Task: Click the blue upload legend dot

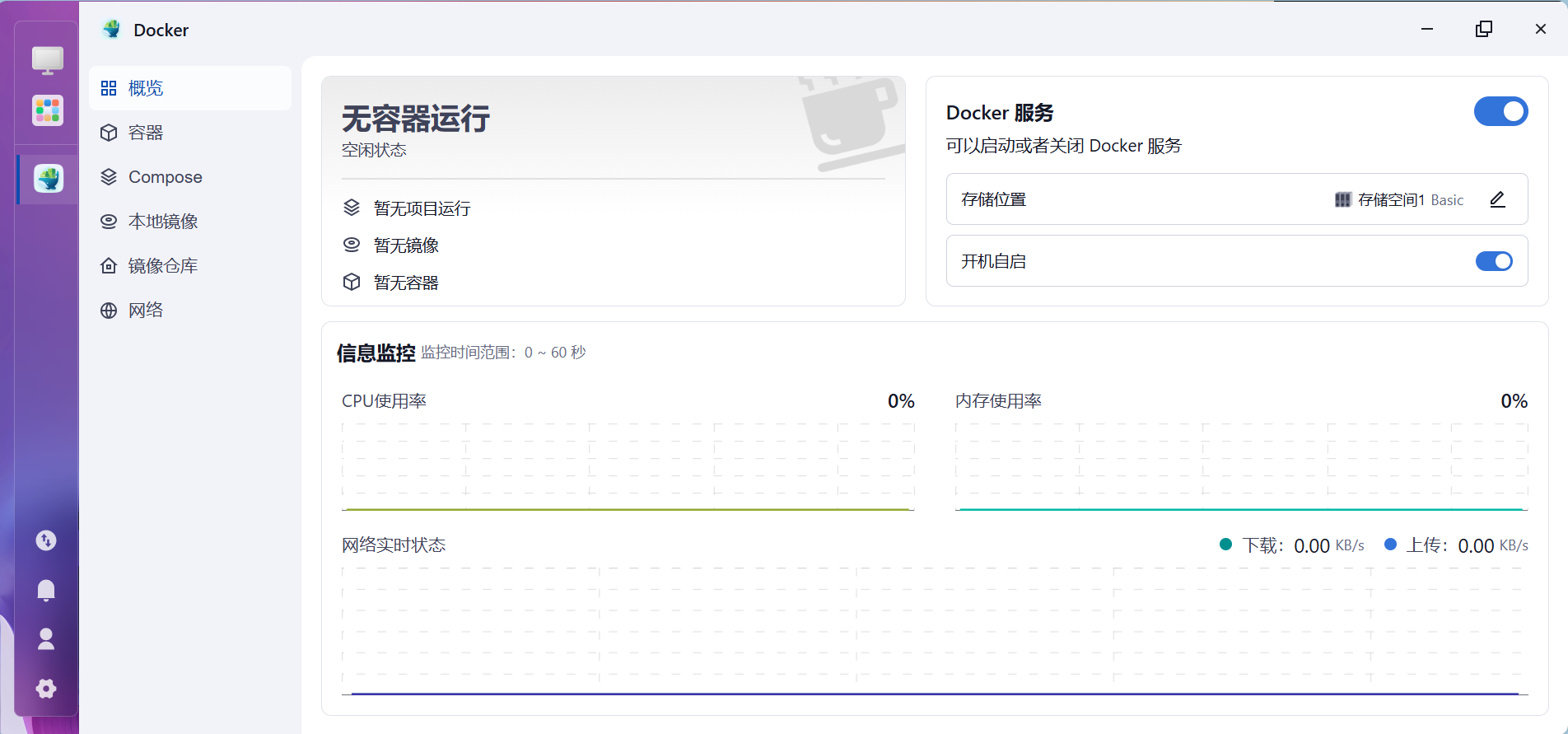Action: click(x=1391, y=545)
